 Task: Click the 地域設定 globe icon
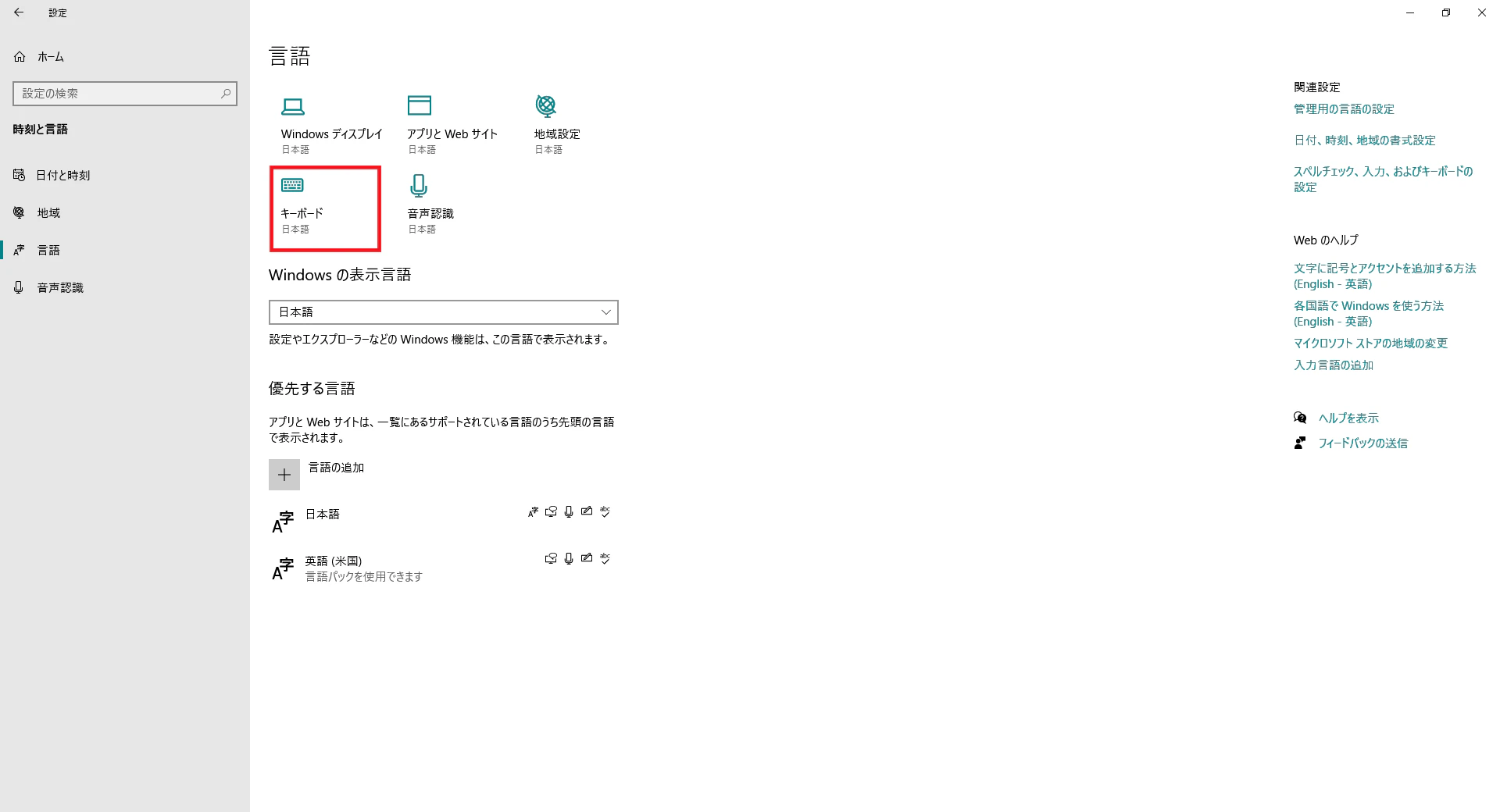[x=546, y=105]
